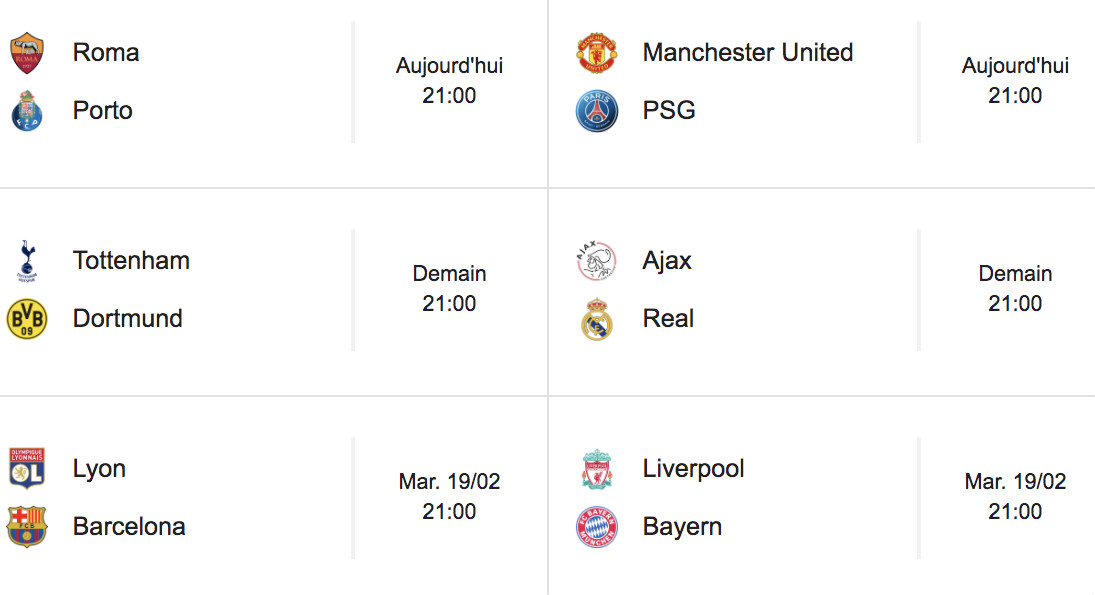Viewport: 1095px width, 595px height.
Task: Click the Olympique Lyonnais logo
Action: [27, 468]
